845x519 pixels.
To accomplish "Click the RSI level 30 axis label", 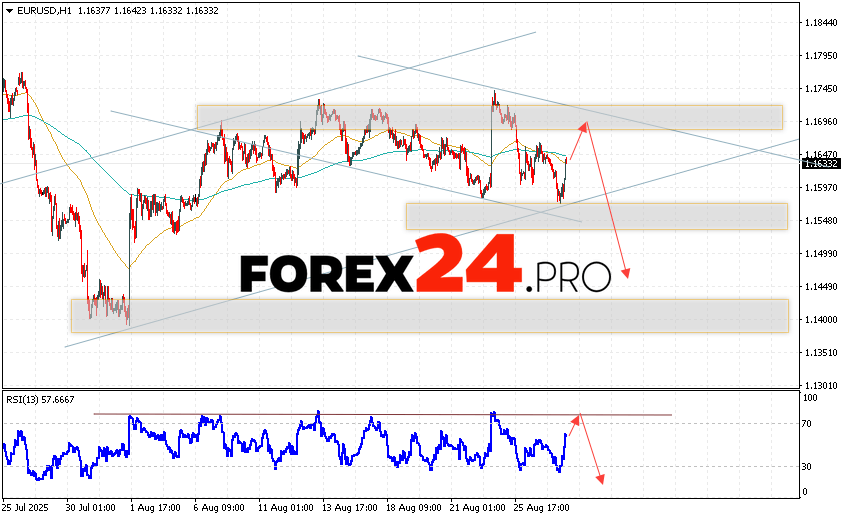I will point(807,466).
